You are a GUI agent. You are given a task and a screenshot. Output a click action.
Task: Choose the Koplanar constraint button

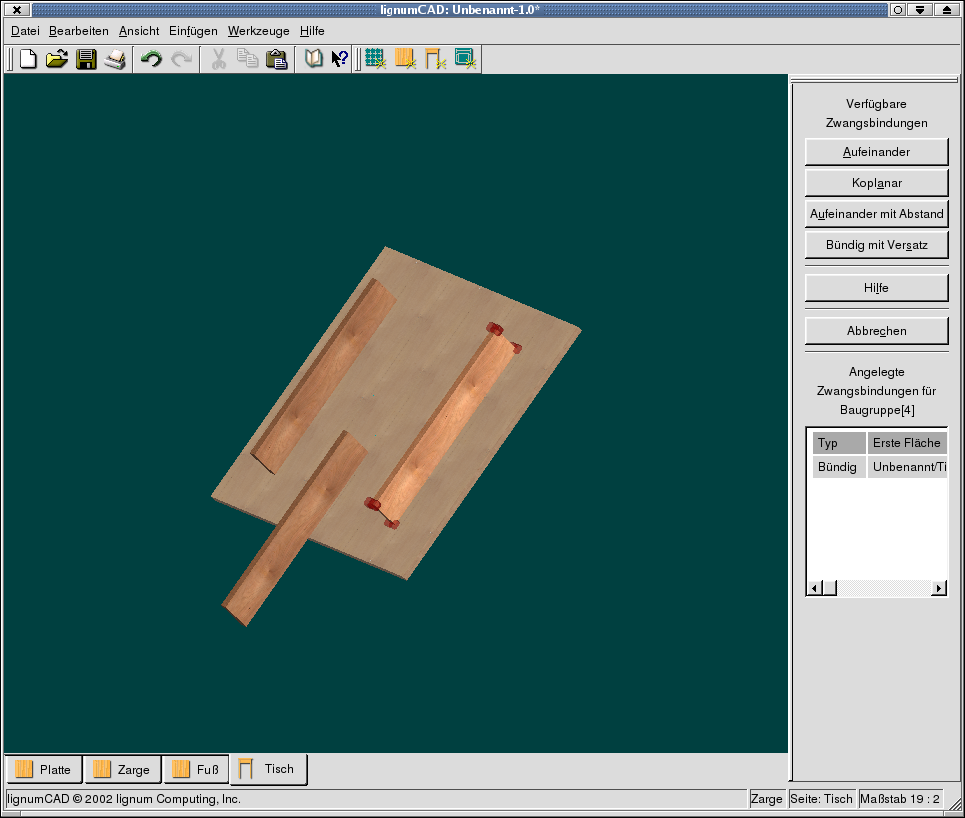click(x=876, y=183)
